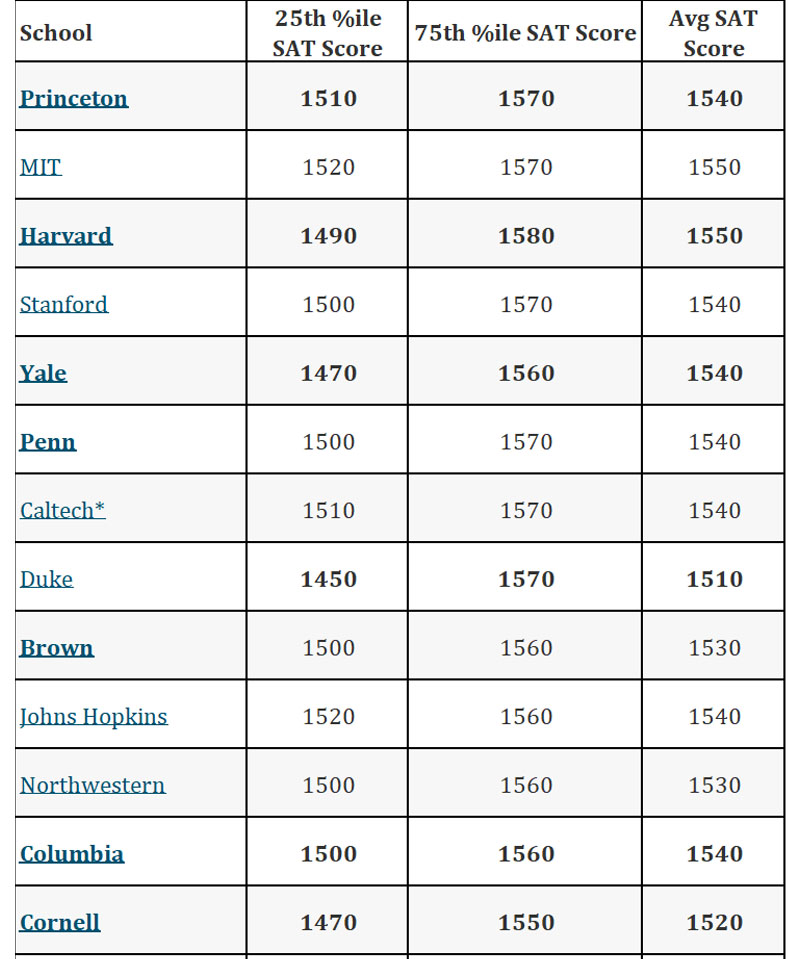Click Cornell's 1520 average score cell

click(714, 922)
